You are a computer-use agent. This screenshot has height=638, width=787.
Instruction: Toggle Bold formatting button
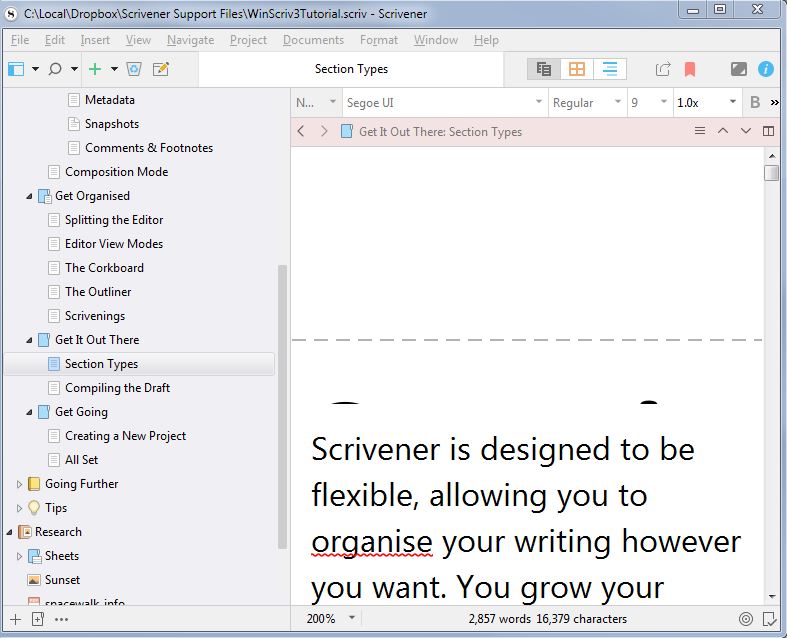tap(754, 102)
